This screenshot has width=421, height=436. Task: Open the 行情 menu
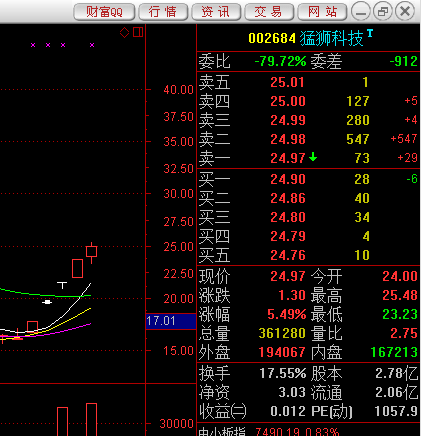[163, 12]
